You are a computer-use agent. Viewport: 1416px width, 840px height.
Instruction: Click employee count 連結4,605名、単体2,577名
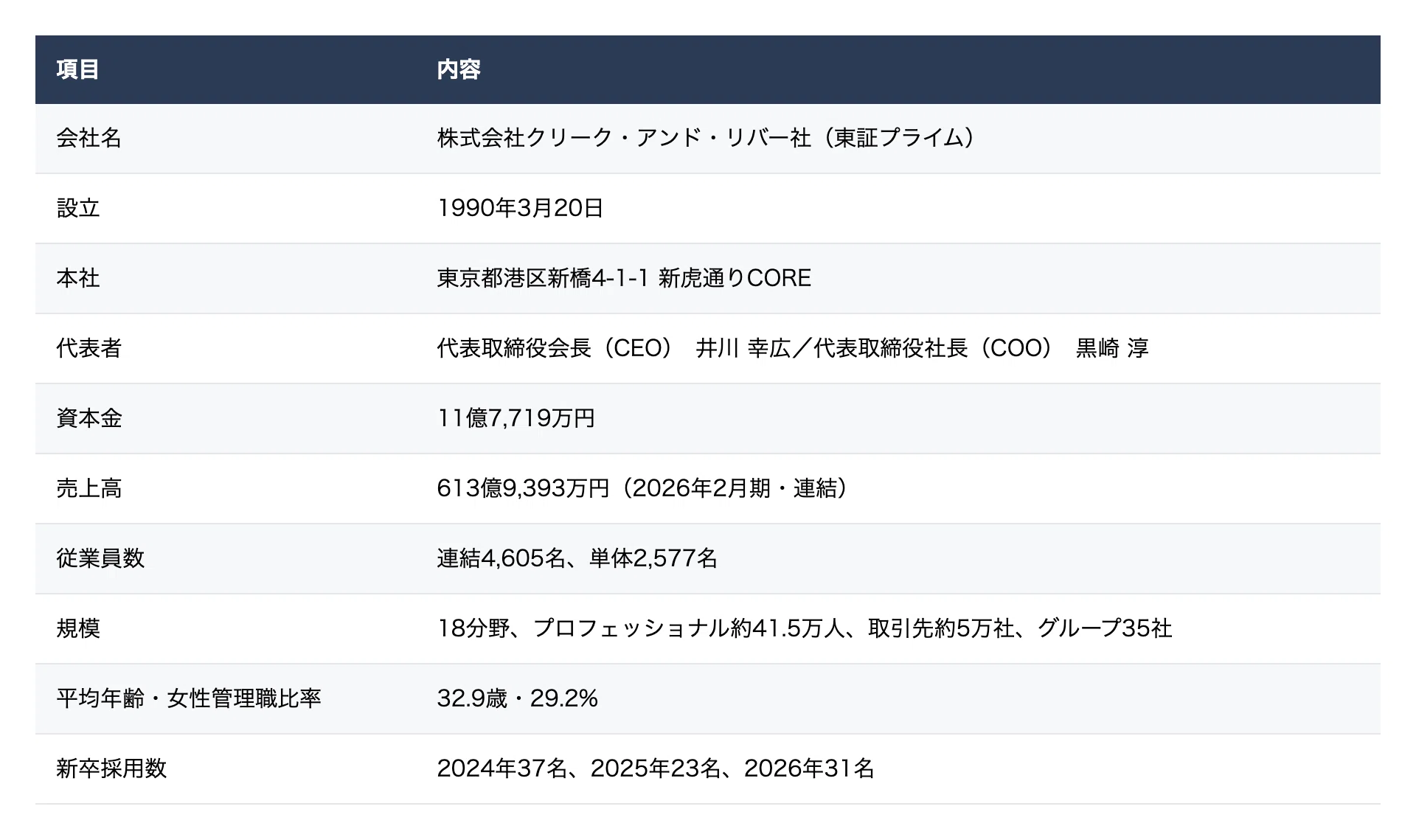coord(577,558)
